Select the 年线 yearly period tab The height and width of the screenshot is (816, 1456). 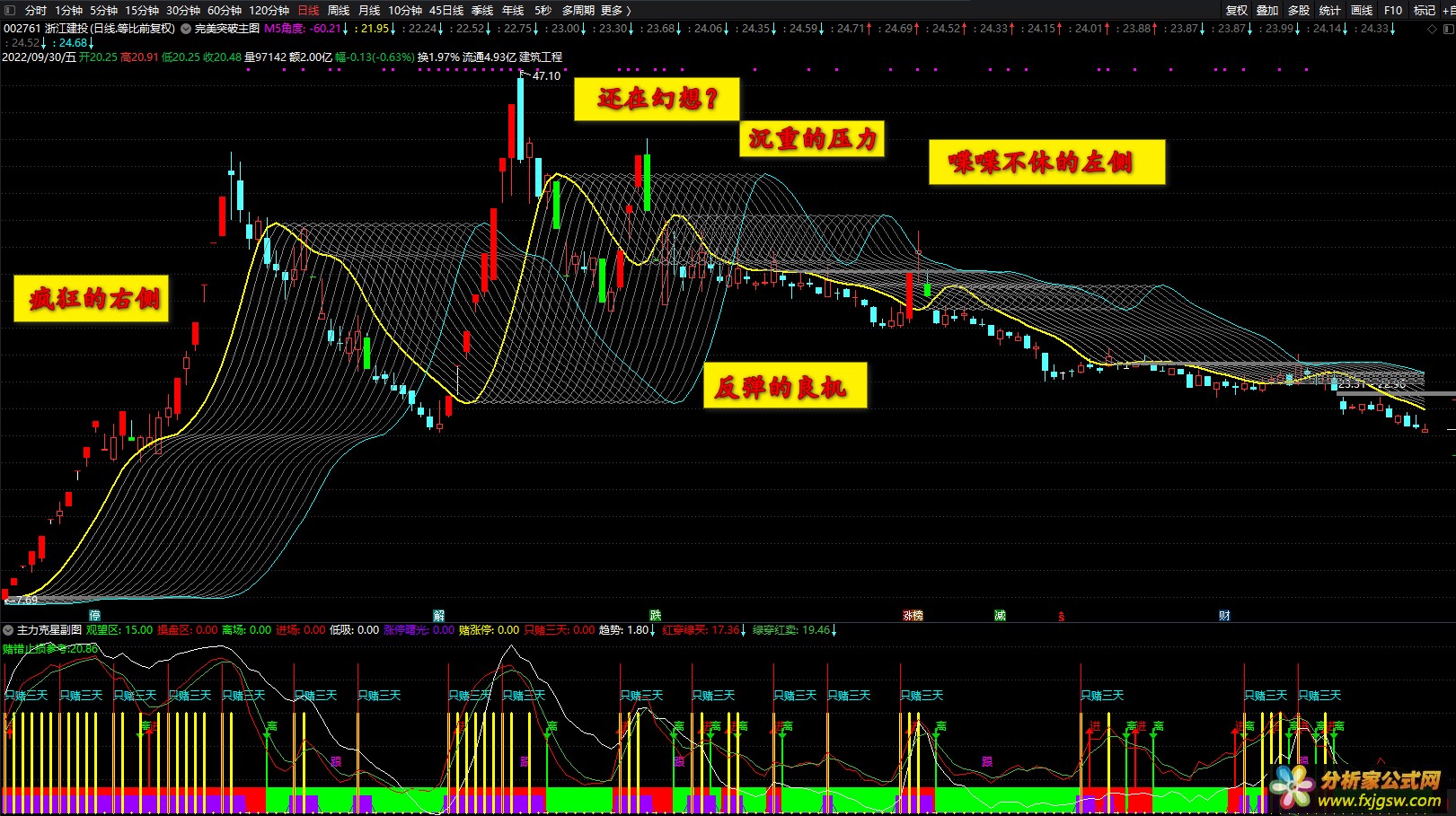[x=513, y=11]
